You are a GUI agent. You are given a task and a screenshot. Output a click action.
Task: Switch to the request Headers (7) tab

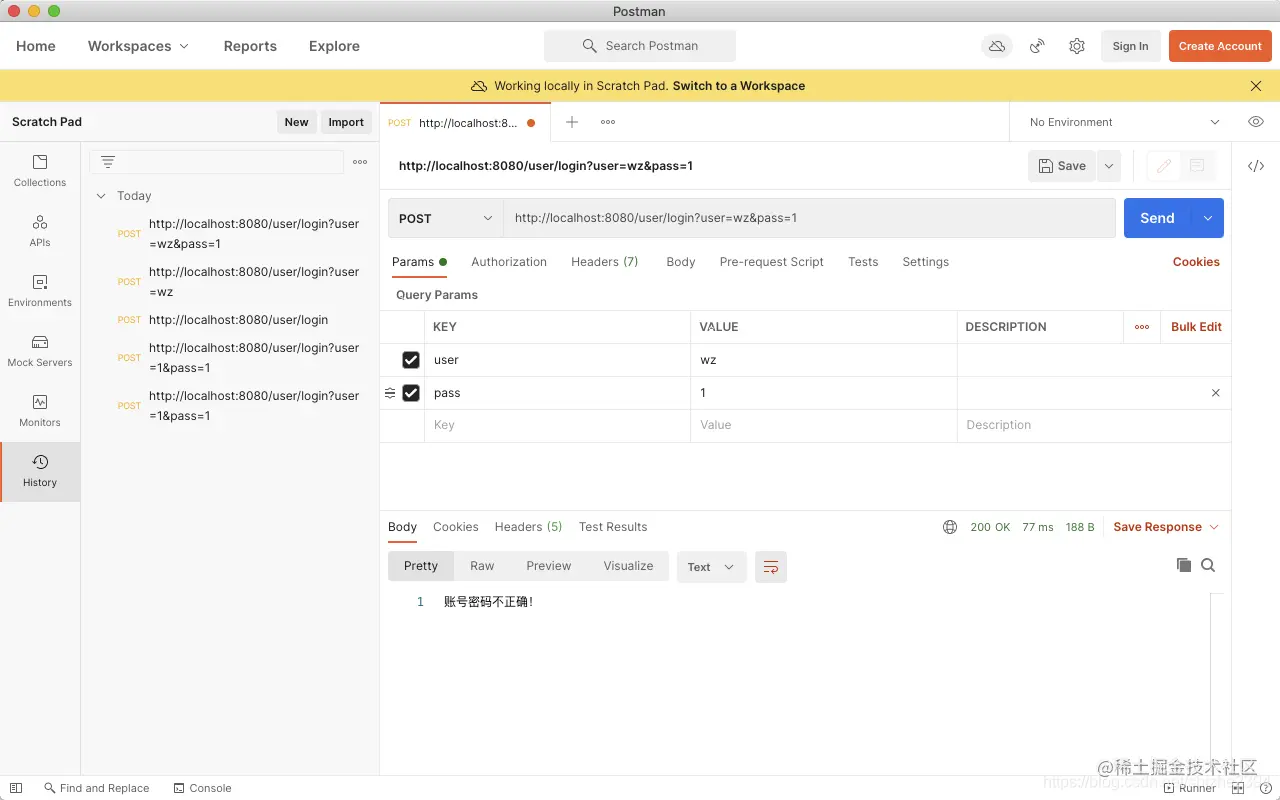[605, 262]
